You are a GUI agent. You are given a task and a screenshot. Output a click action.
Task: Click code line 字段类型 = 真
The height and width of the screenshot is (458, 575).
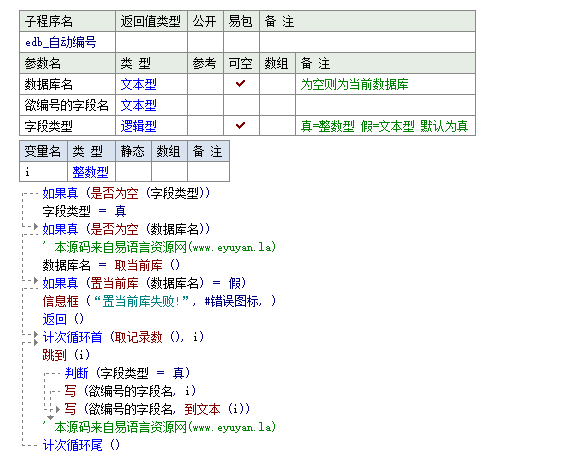[84, 211]
